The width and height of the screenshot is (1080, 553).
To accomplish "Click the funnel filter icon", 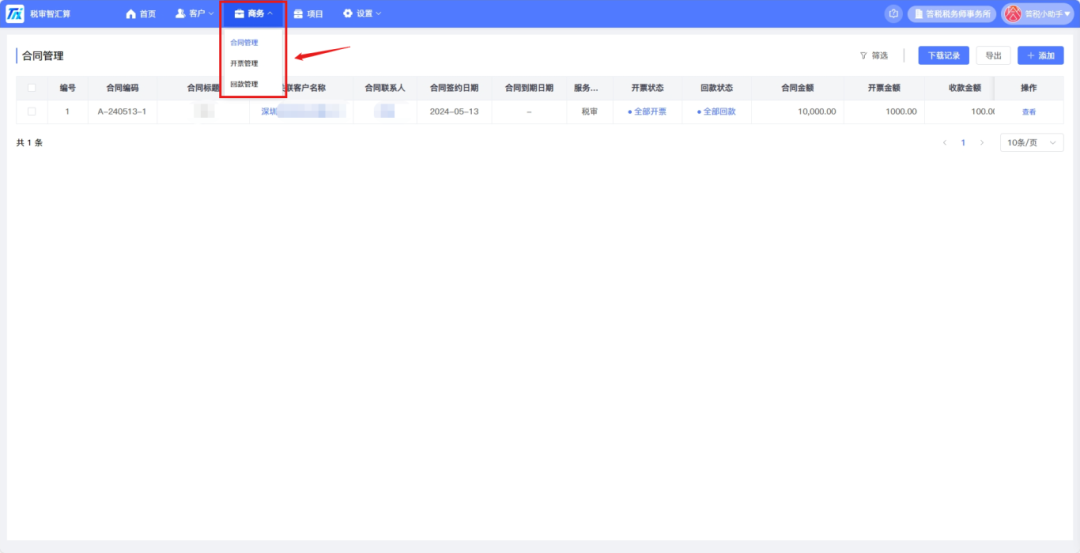I will 863,56.
